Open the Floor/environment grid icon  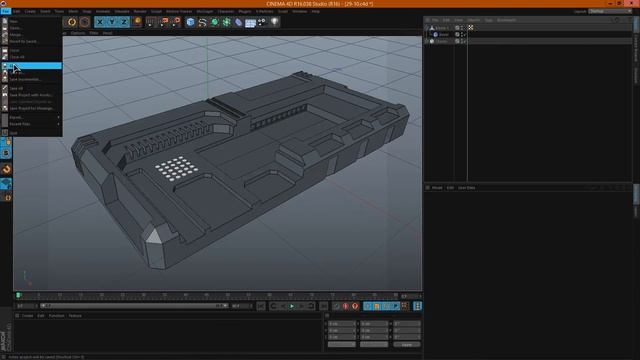point(250,22)
